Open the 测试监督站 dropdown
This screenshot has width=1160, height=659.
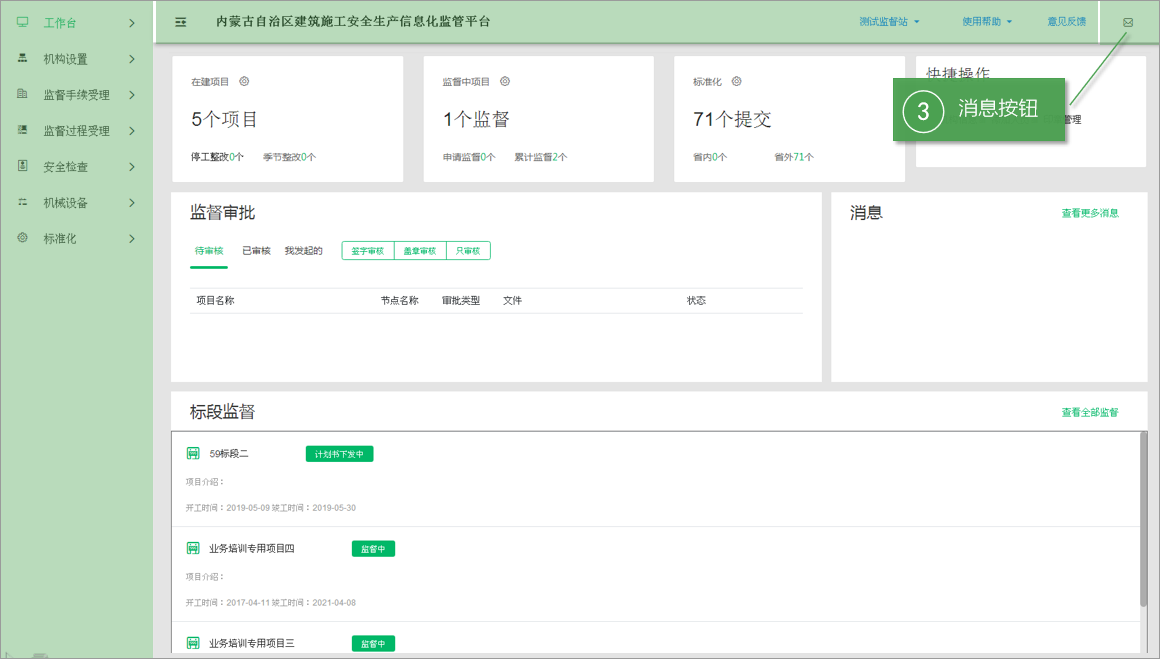click(889, 22)
